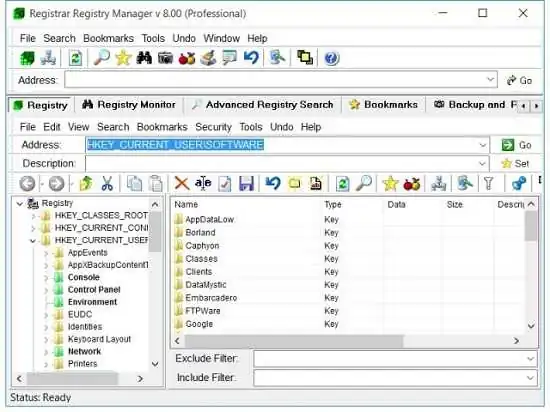Image resolution: width=550 pixels, height=412 pixels.
Task: Click the speech bubble comment toolbar icon
Action: (229, 58)
